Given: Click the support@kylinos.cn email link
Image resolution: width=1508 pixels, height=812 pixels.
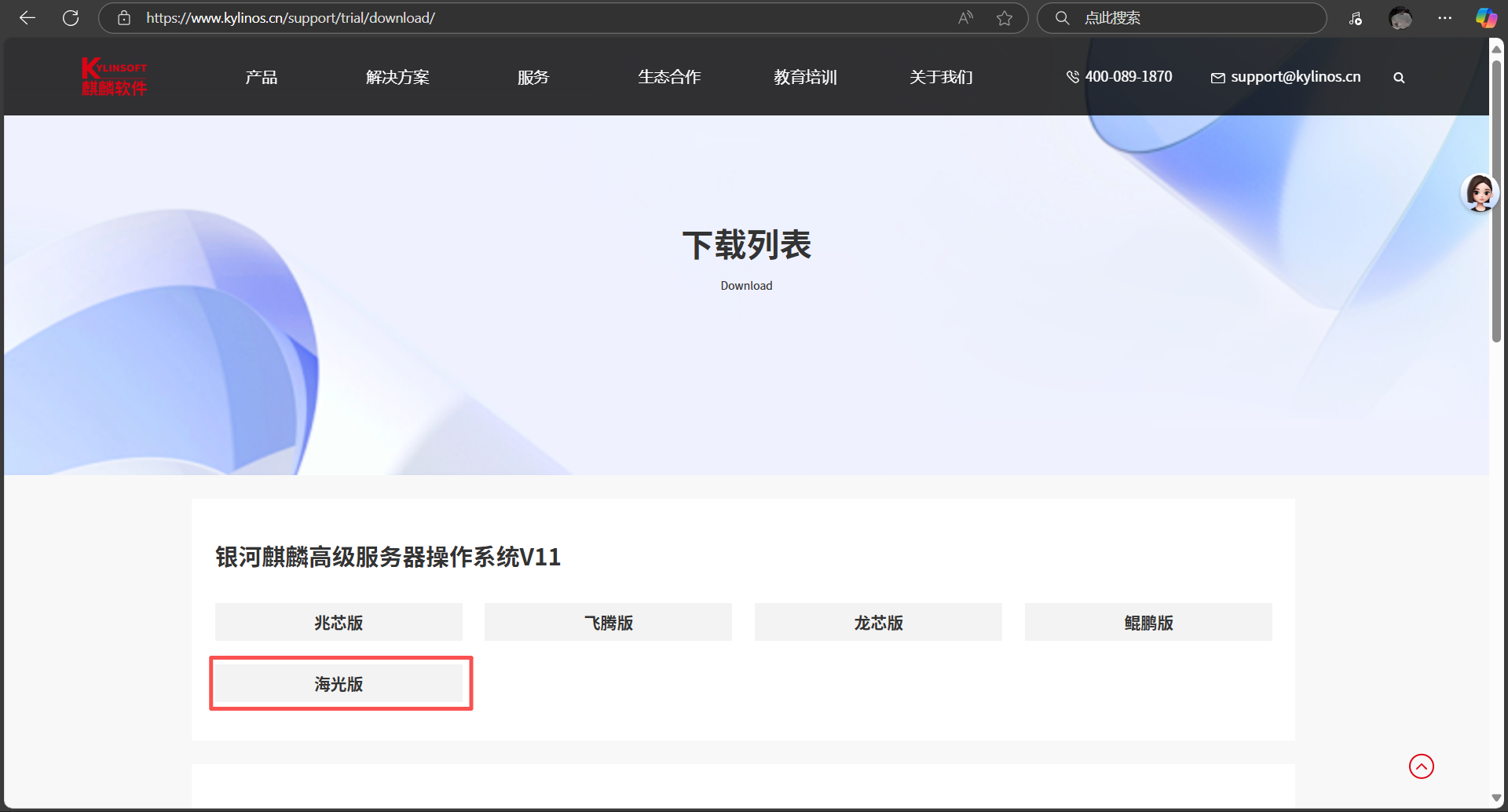Looking at the screenshot, I should click(x=1295, y=77).
